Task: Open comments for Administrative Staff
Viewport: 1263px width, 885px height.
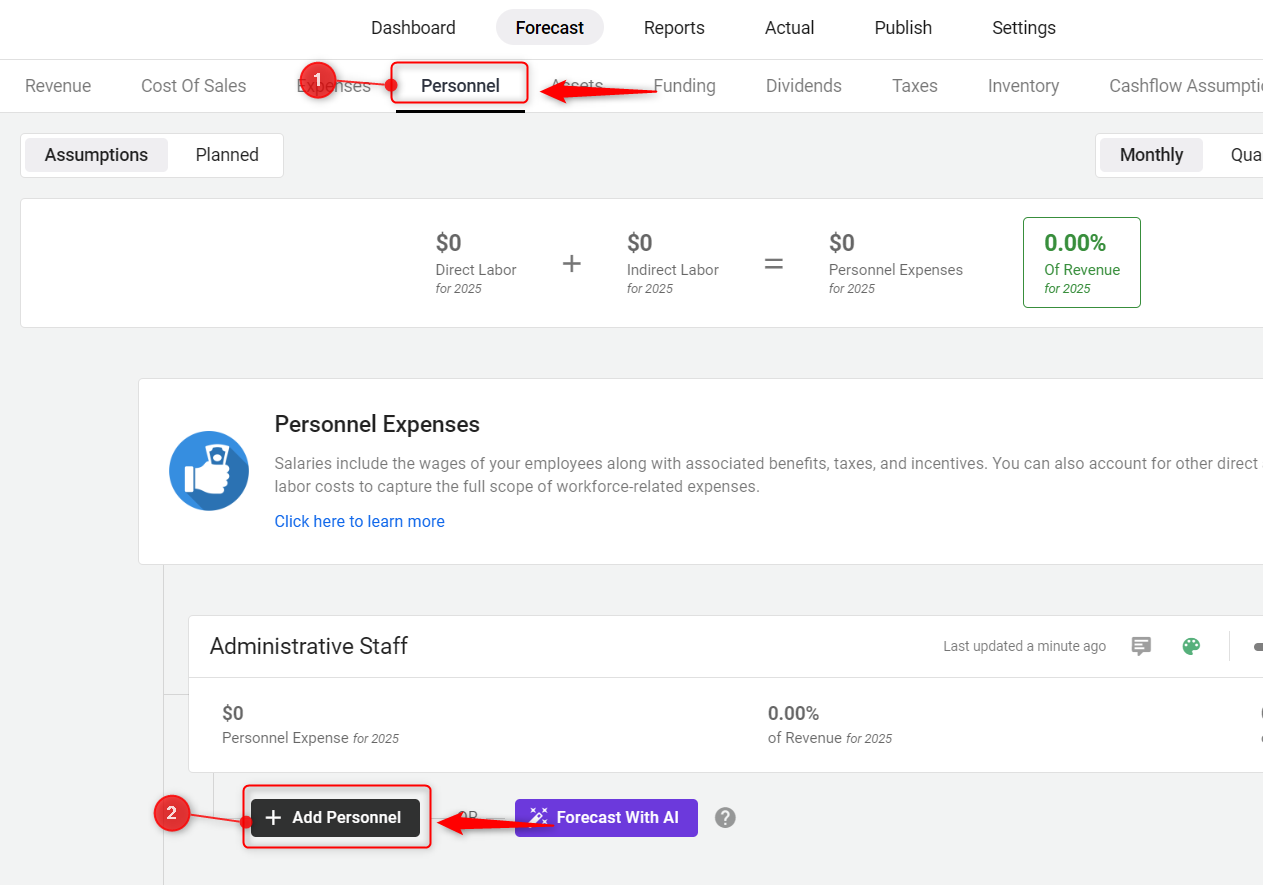Action: click(x=1141, y=646)
